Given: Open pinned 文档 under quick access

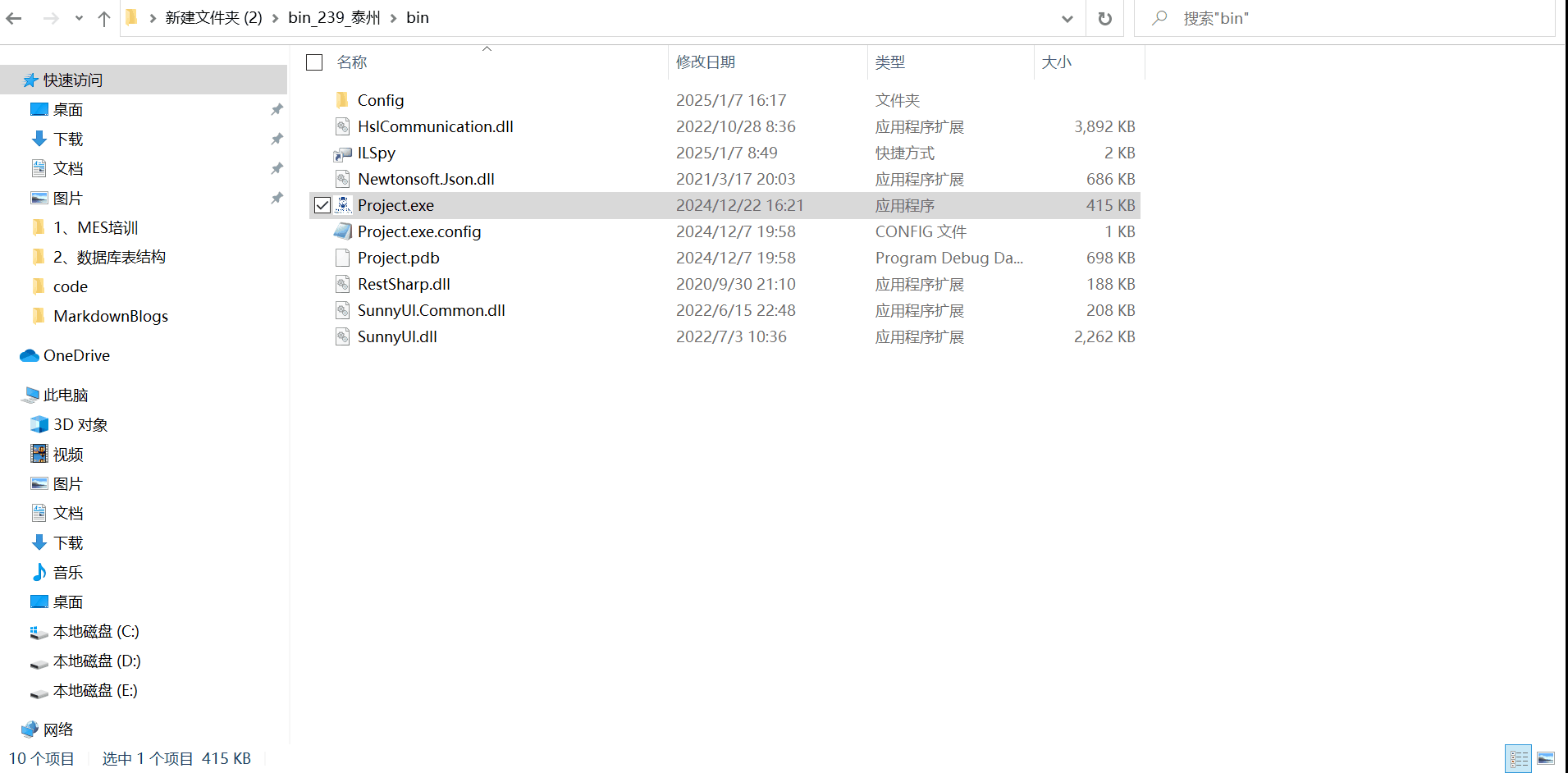Looking at the screenshot, I should tap(68, 169).
